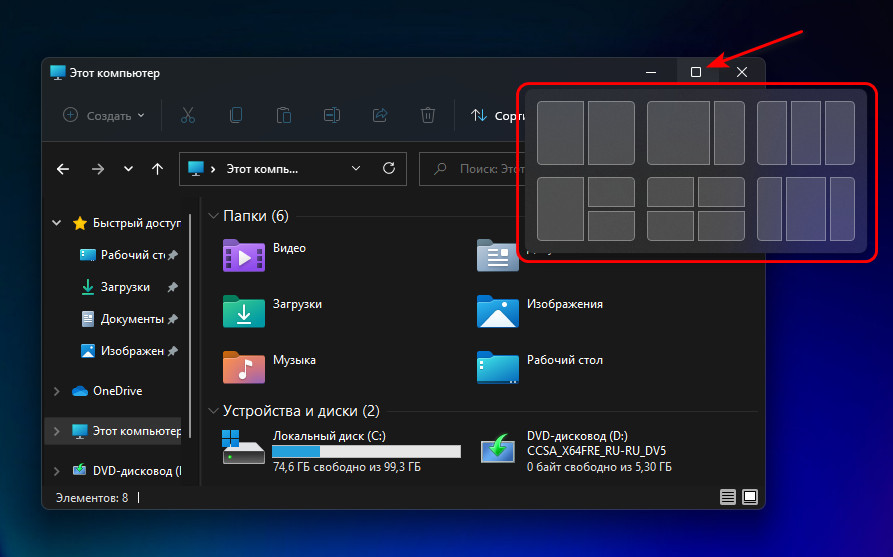Select the Изображения folder icon

(497, 312)
